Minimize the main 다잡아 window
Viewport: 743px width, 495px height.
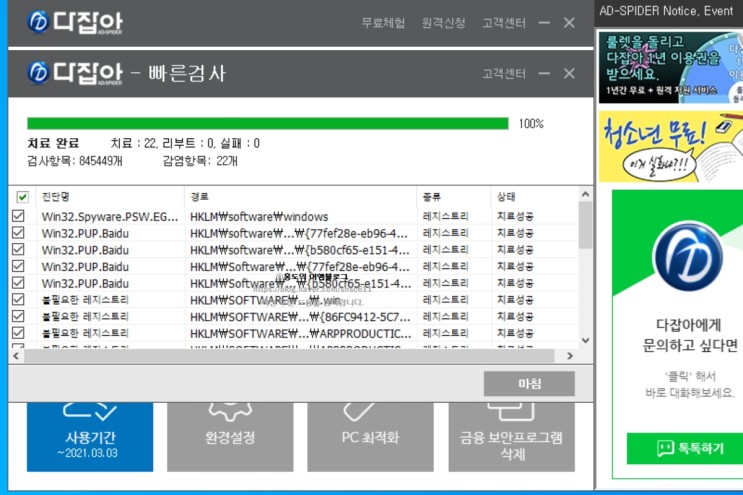point(544,23)
